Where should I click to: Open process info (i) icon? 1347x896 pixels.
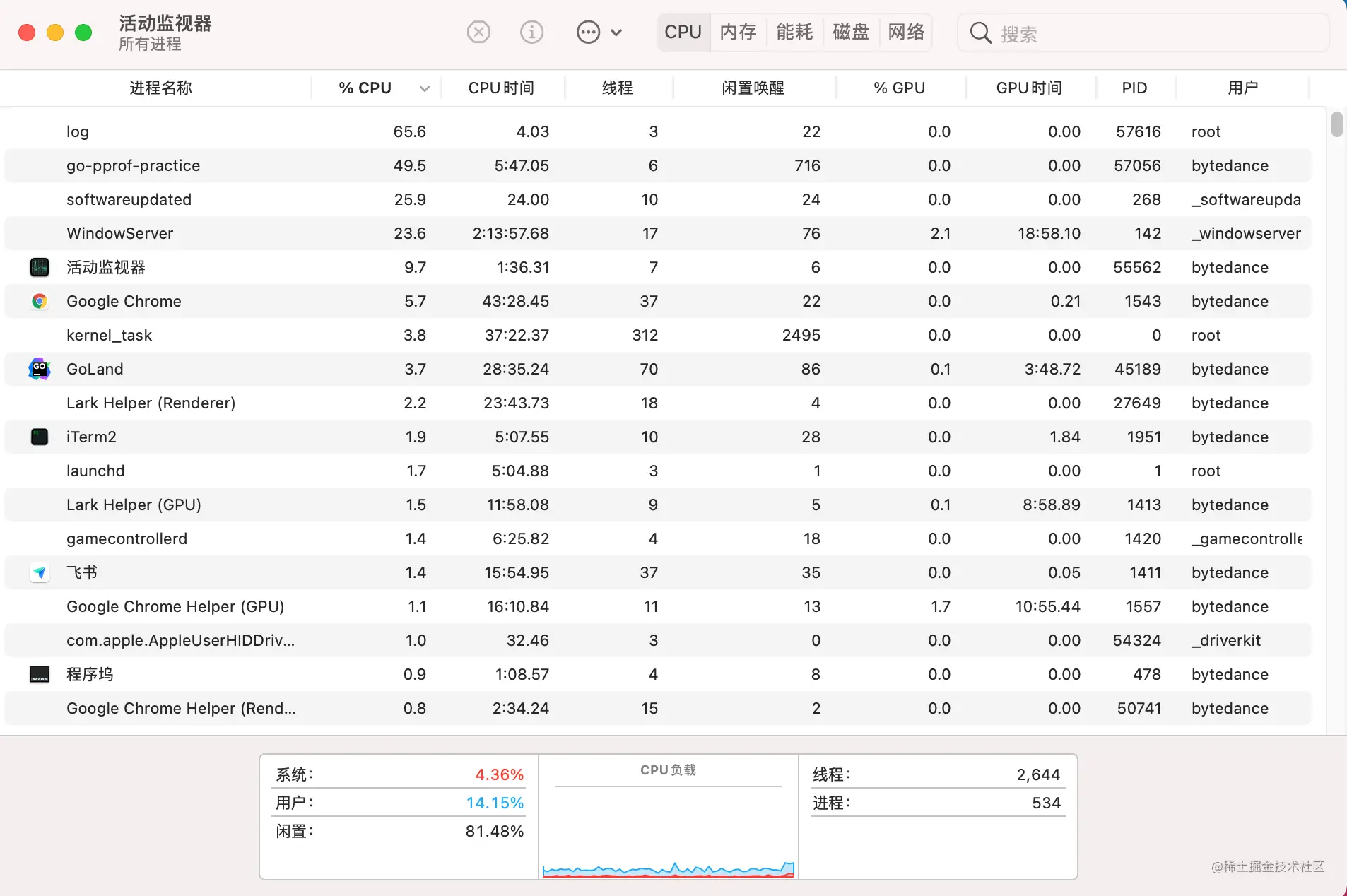pyautogui.click(x=531, y=32)
